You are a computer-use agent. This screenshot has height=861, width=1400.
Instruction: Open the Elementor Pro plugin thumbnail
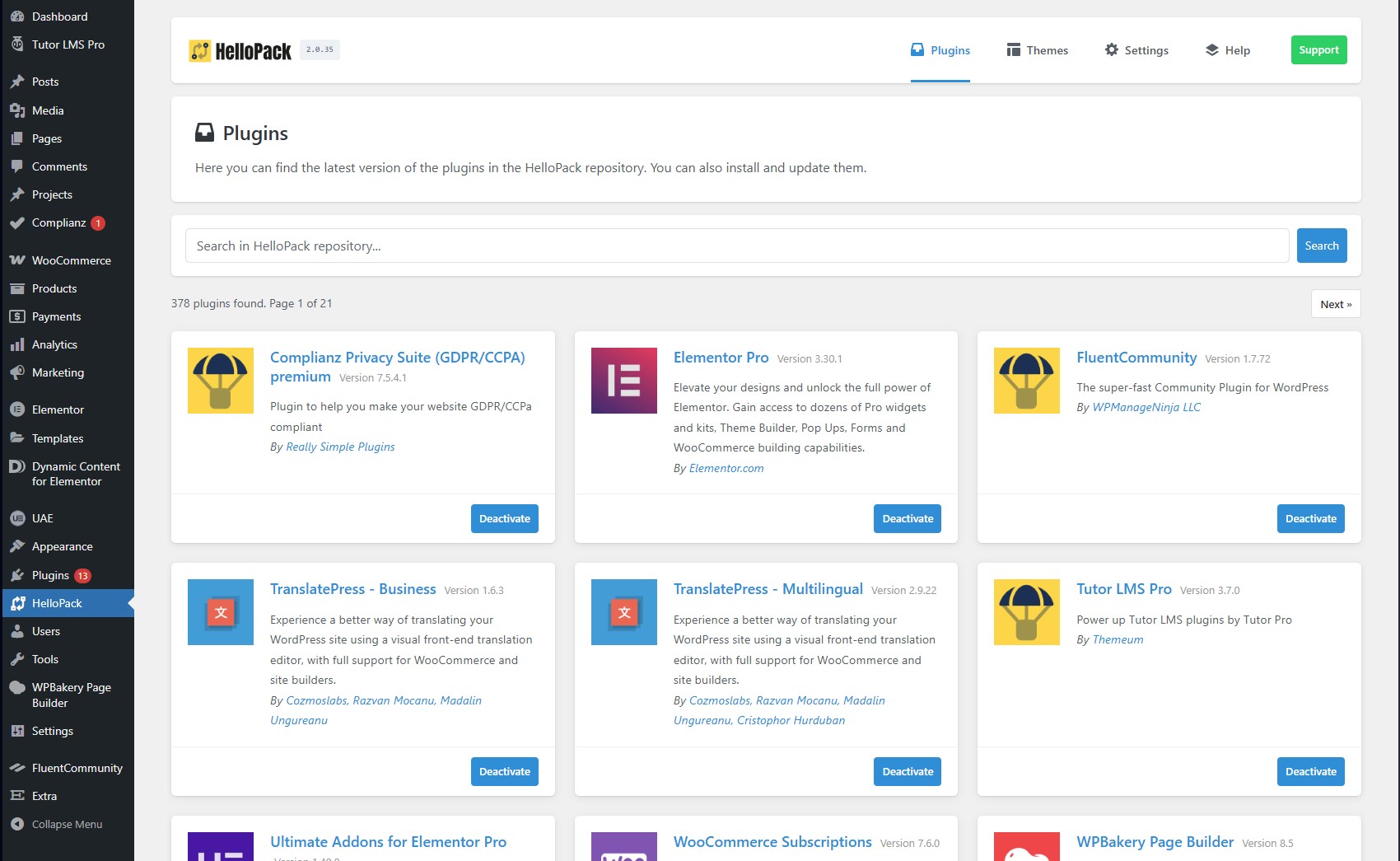[623, 381]
